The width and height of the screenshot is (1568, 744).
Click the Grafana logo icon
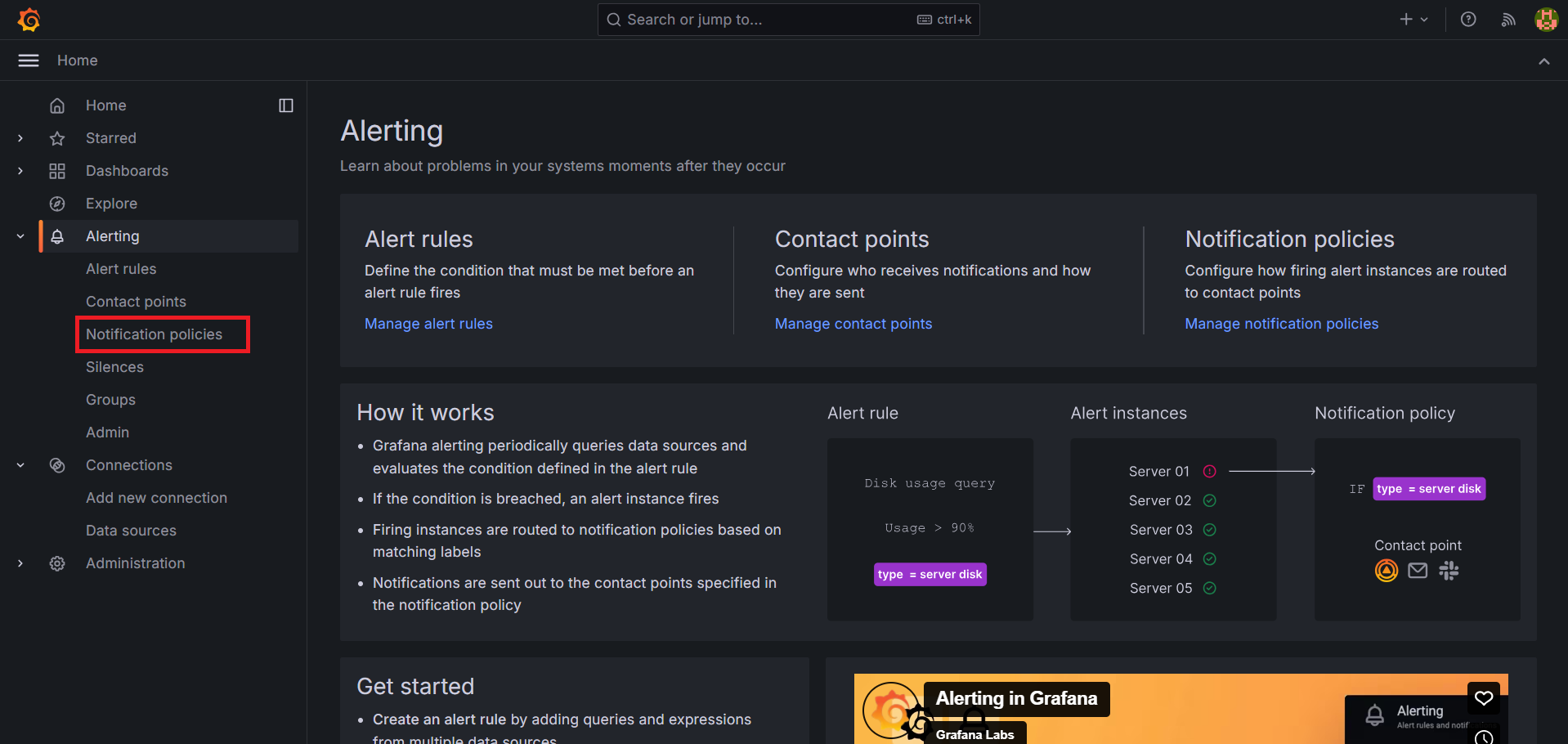tap(29, 20)
